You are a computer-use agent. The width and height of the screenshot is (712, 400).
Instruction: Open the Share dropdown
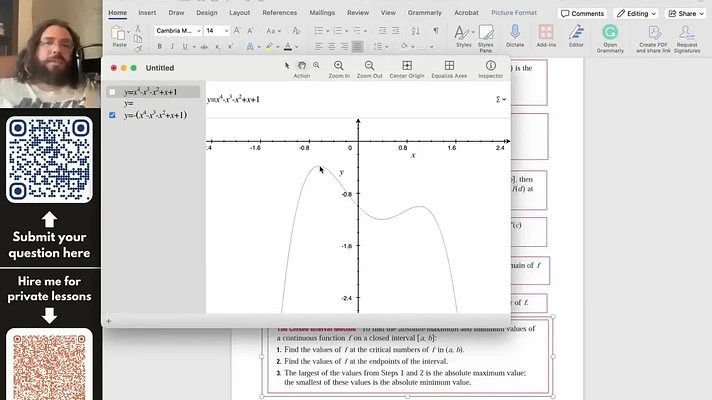[686, 14]
